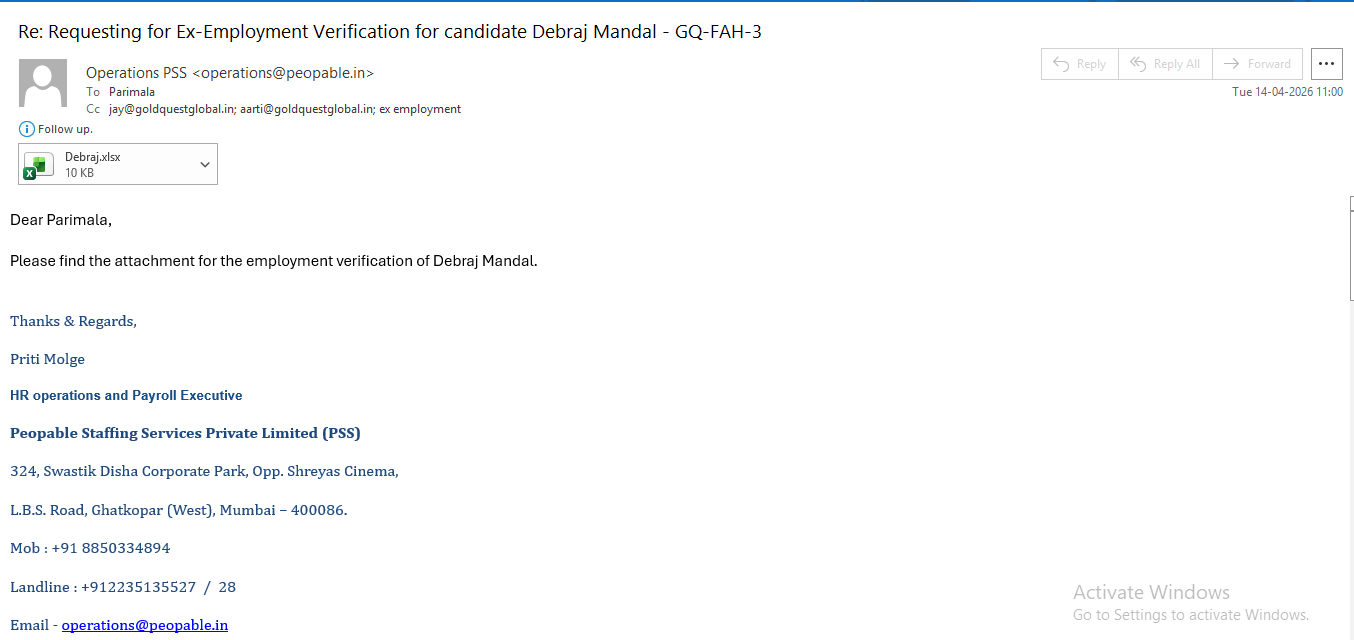Click the sender's profile avatar picture
Image resolution: width=1354 pixels, height=640 pixels.
tap(43, 83)
